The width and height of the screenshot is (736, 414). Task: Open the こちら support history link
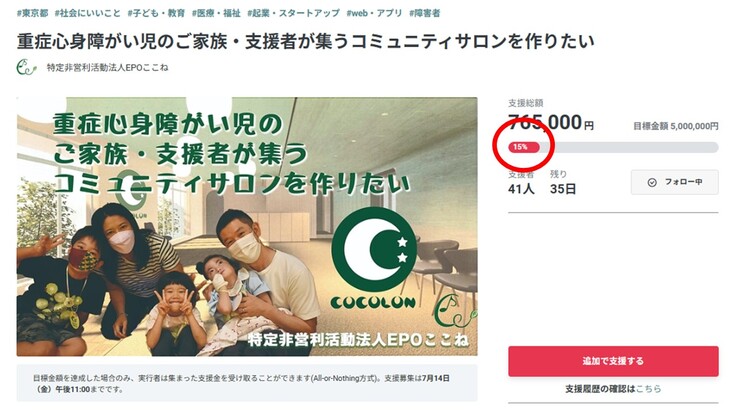coord(649,389)
